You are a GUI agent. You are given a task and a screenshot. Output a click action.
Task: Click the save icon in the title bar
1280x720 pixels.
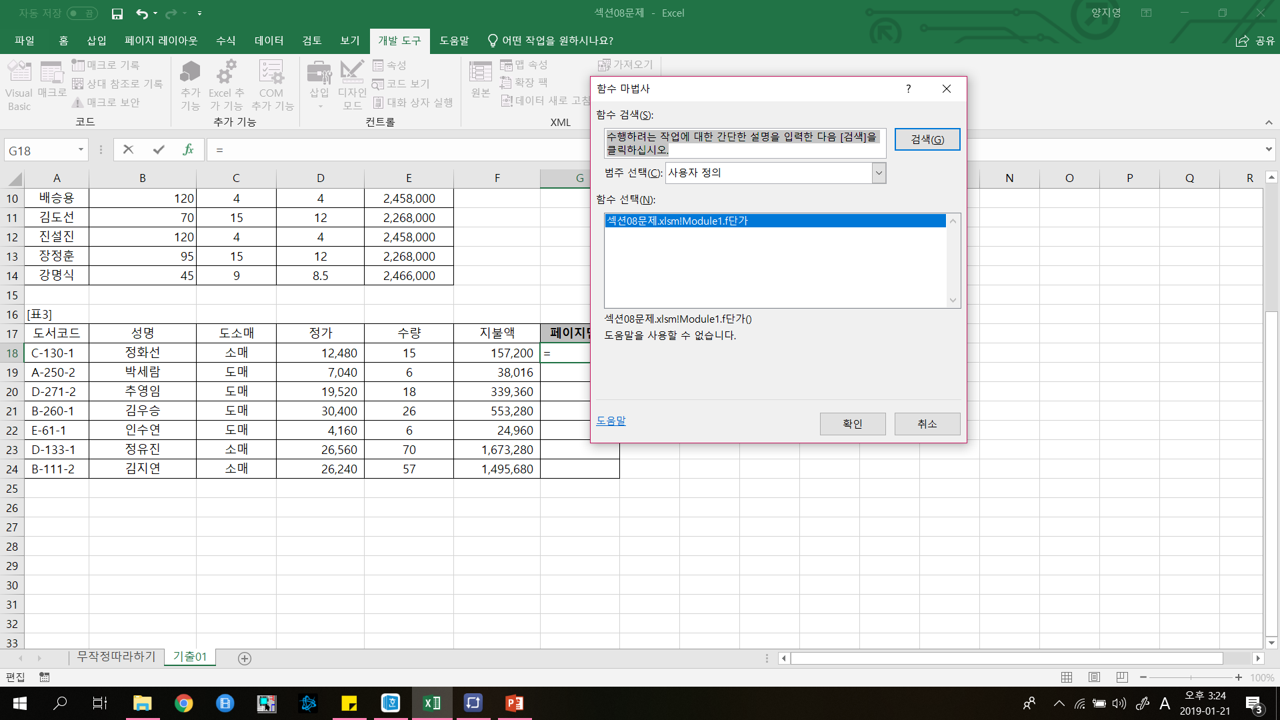click(117, 14)
